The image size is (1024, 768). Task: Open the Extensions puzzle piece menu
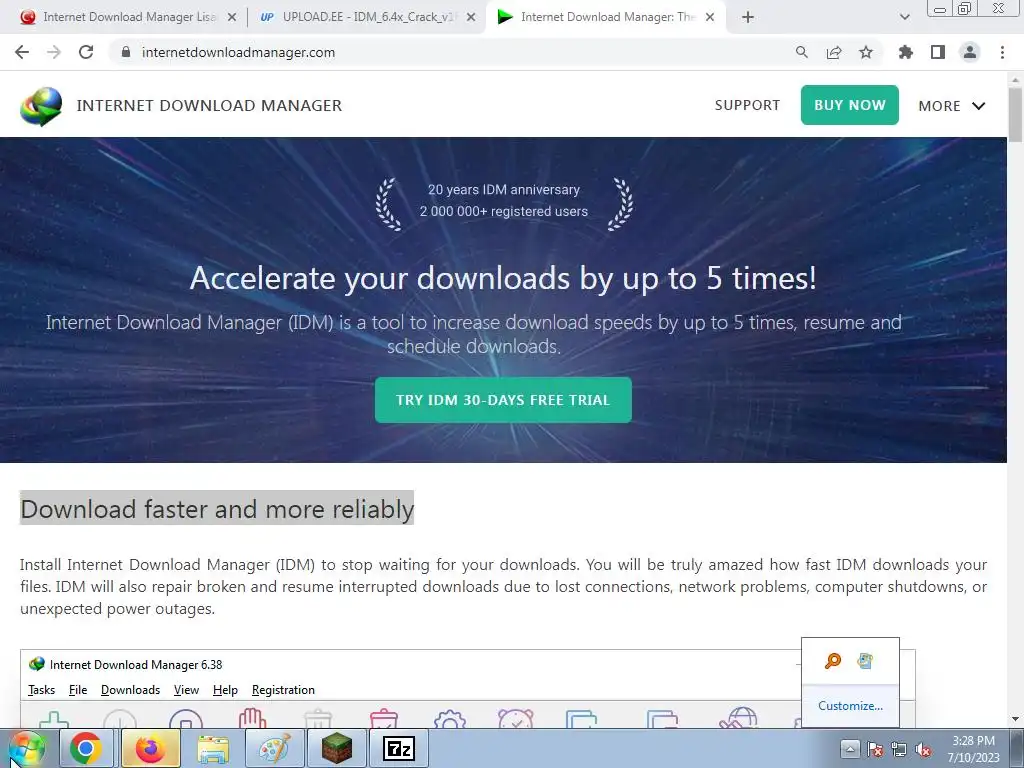905,52
